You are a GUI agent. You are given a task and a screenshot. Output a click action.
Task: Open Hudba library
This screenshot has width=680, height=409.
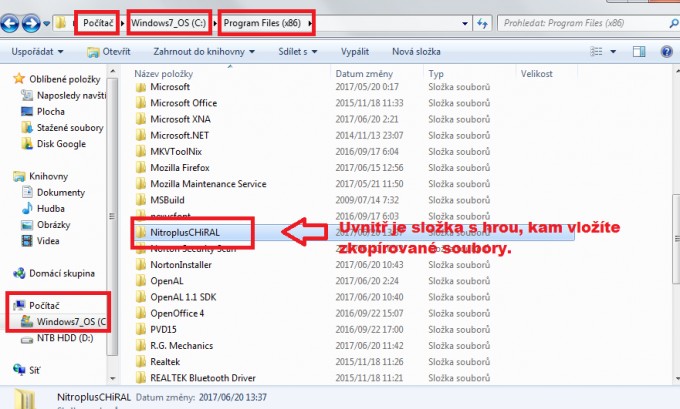(43, 209)
